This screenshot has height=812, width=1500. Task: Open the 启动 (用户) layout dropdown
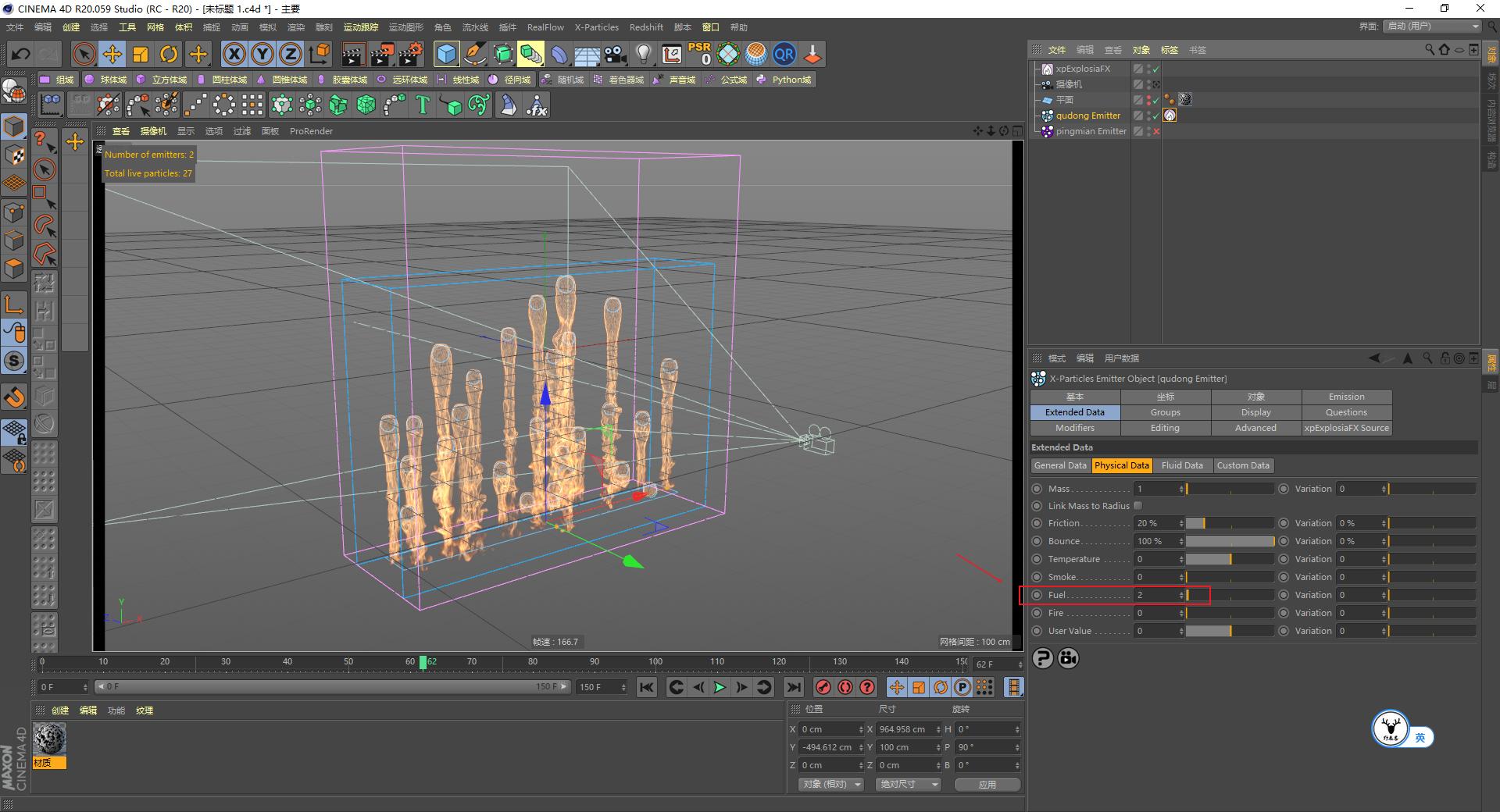click(1430, 26)
